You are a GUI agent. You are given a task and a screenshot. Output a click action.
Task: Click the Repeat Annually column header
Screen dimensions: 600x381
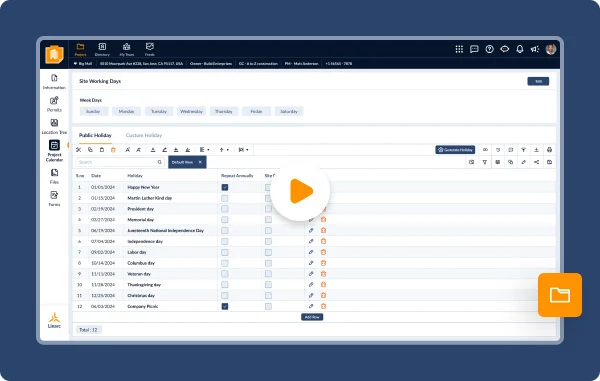coord(237,176)
